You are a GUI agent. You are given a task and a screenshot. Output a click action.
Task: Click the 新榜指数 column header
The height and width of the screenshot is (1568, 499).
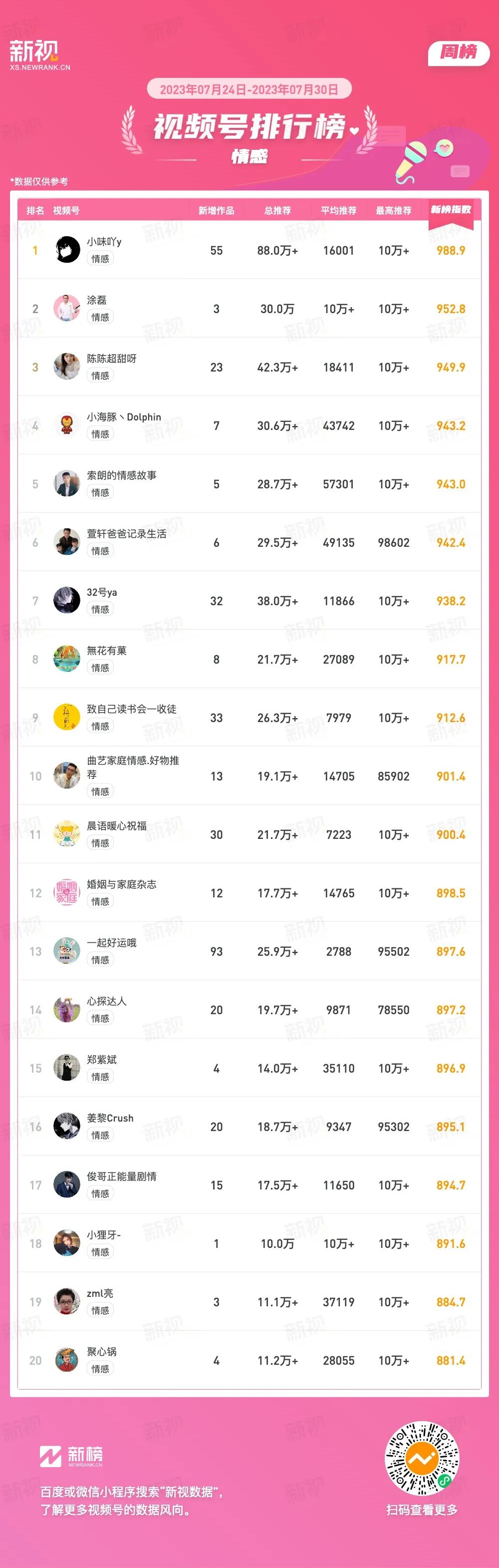click(x=451, y=210)
